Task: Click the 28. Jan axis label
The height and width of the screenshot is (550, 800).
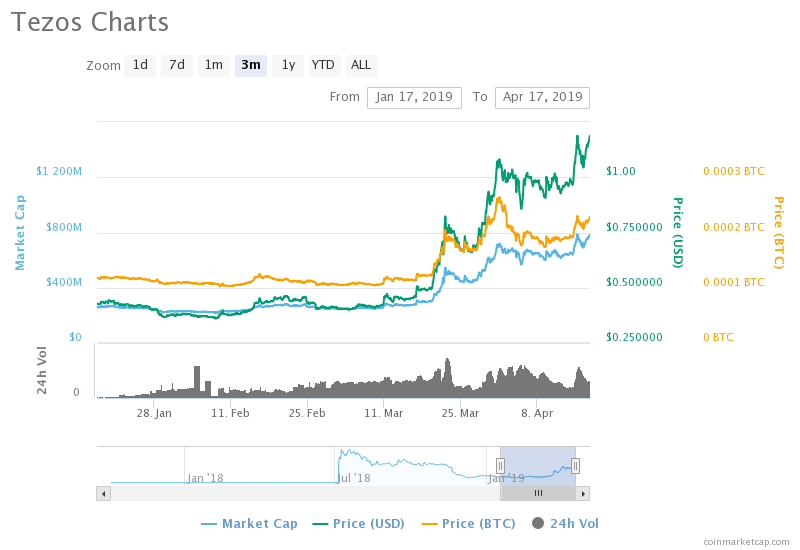Action: coord(154,413)
